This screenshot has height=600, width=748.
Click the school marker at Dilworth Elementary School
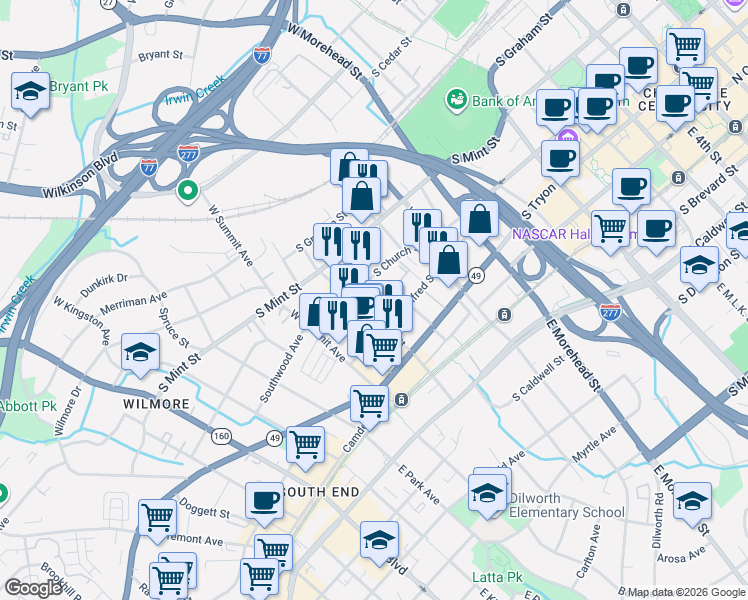click(x=487, y=494)
